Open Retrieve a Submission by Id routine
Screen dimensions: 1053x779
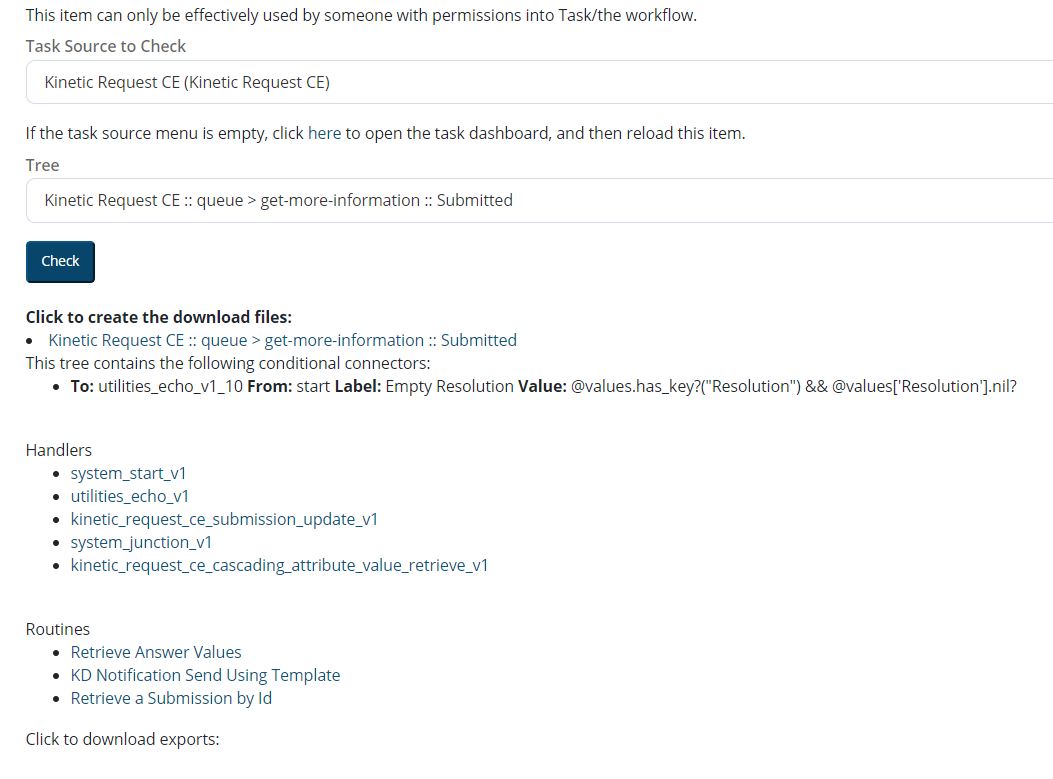171,698
